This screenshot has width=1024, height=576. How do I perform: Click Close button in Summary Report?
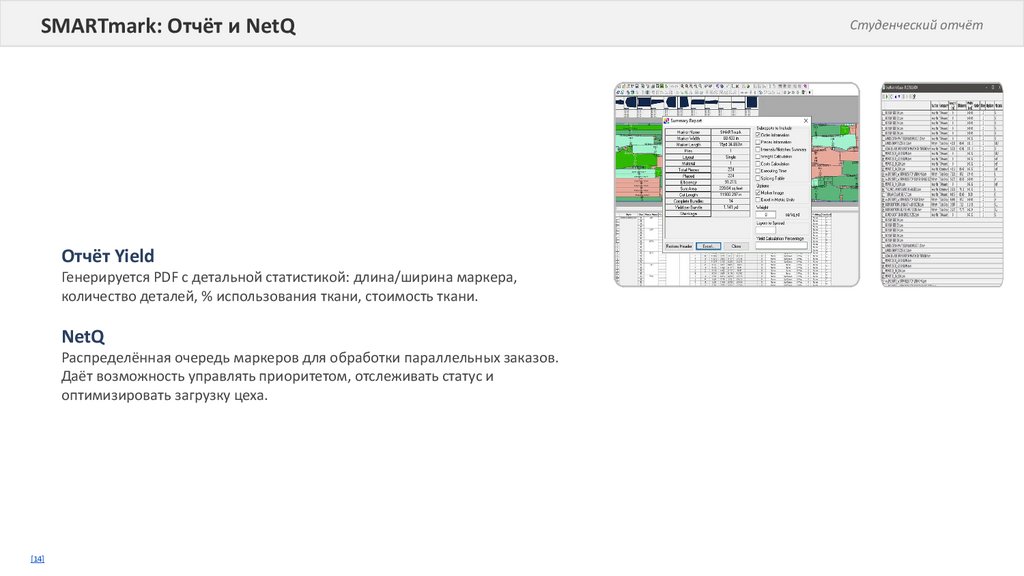pyautogui.click(x=737, y=246)
